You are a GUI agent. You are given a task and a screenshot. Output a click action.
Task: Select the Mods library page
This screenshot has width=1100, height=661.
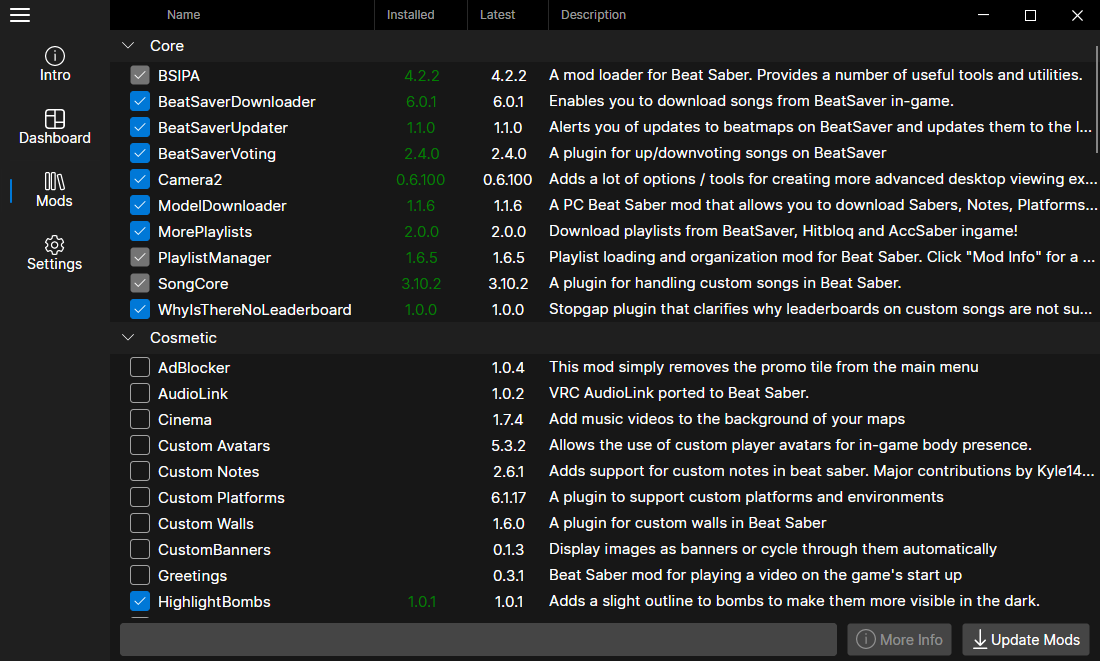55,190
